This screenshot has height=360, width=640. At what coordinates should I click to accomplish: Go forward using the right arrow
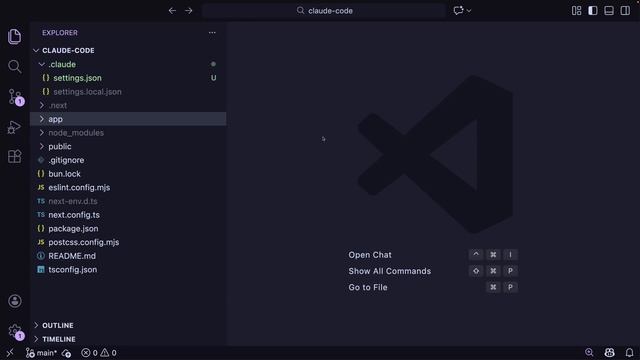(189, 11)
